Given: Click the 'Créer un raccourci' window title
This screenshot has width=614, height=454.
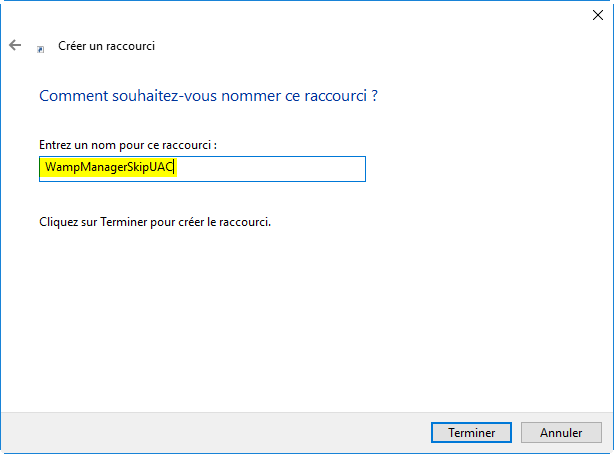Looking at the screenshot, I should (107, 46).
